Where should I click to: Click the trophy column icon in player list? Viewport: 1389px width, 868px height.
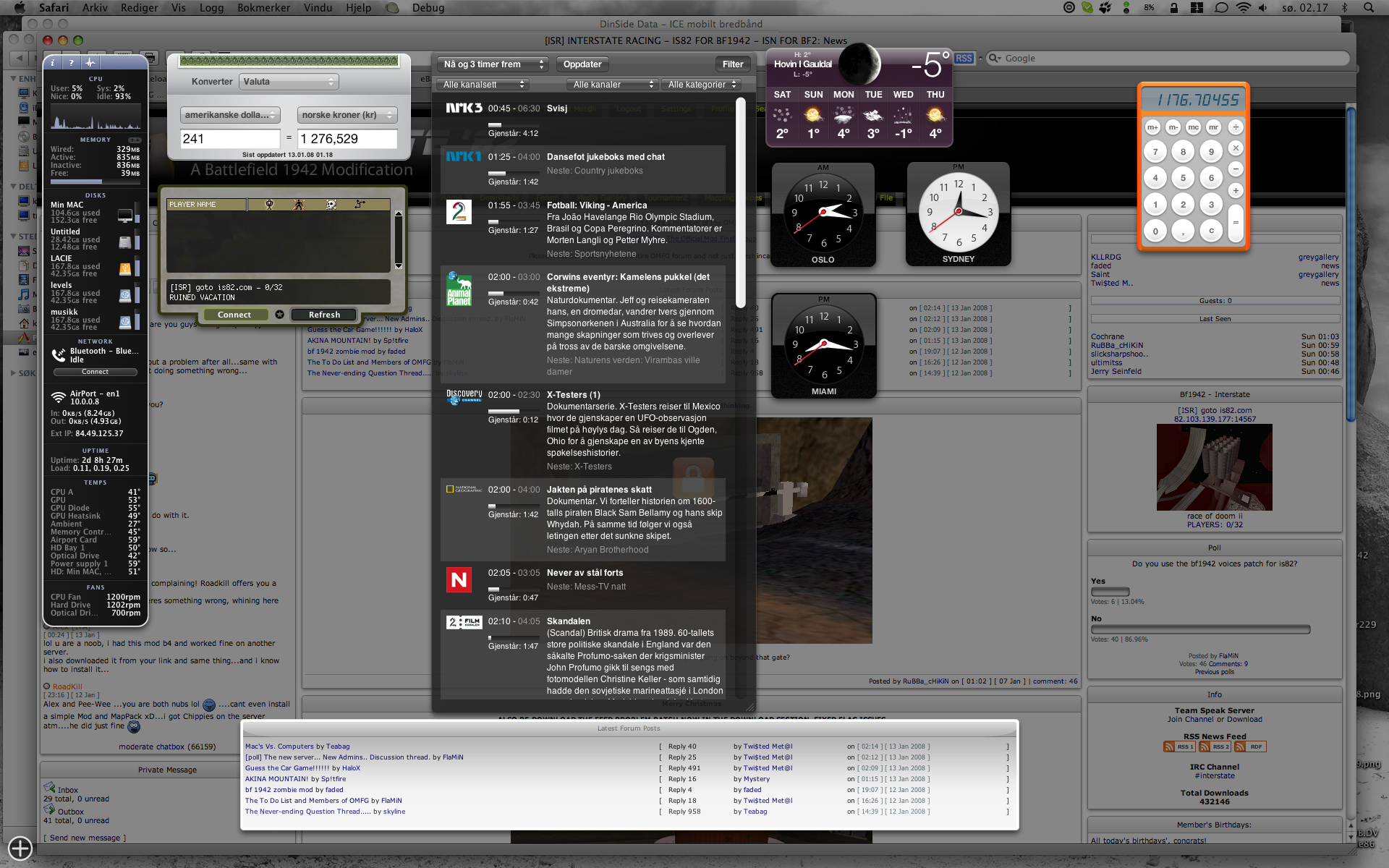click(x=270, y=205)
